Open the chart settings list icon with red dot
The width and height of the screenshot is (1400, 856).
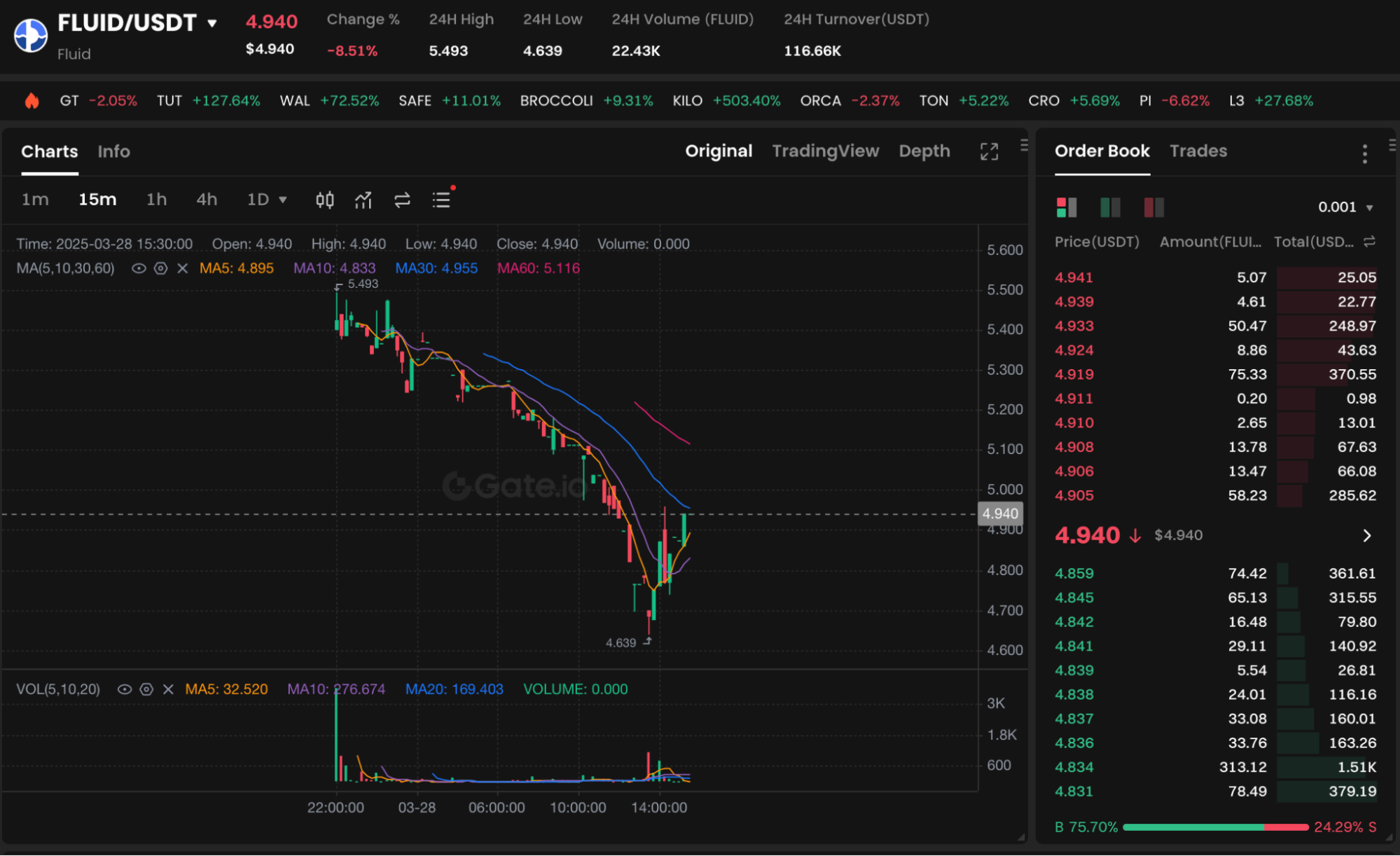pos(441,200)
